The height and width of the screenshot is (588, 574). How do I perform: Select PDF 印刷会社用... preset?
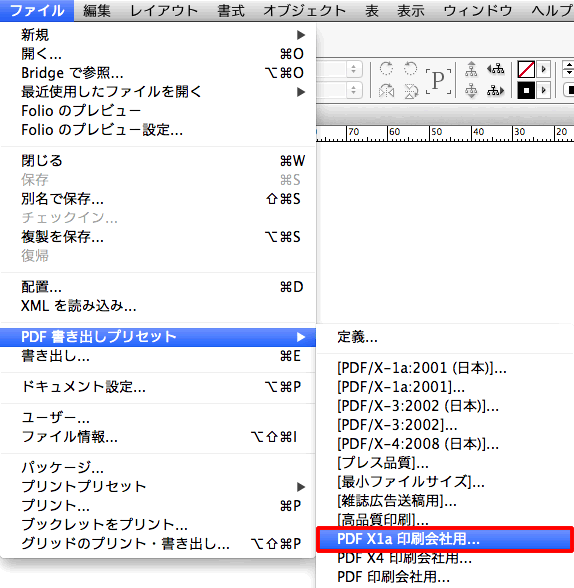click(x=445, y=577)
